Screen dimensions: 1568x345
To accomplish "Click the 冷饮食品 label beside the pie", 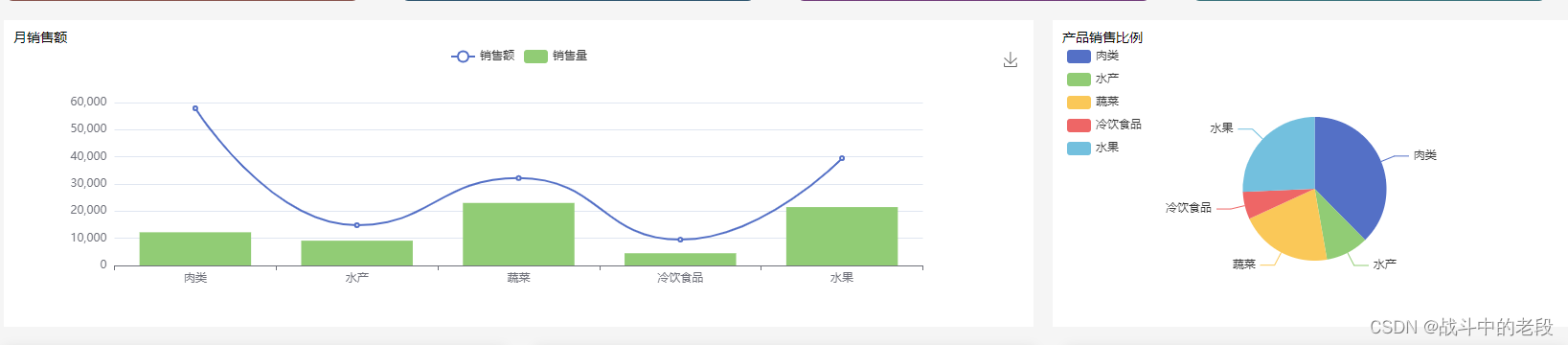I will (1188, 208).
